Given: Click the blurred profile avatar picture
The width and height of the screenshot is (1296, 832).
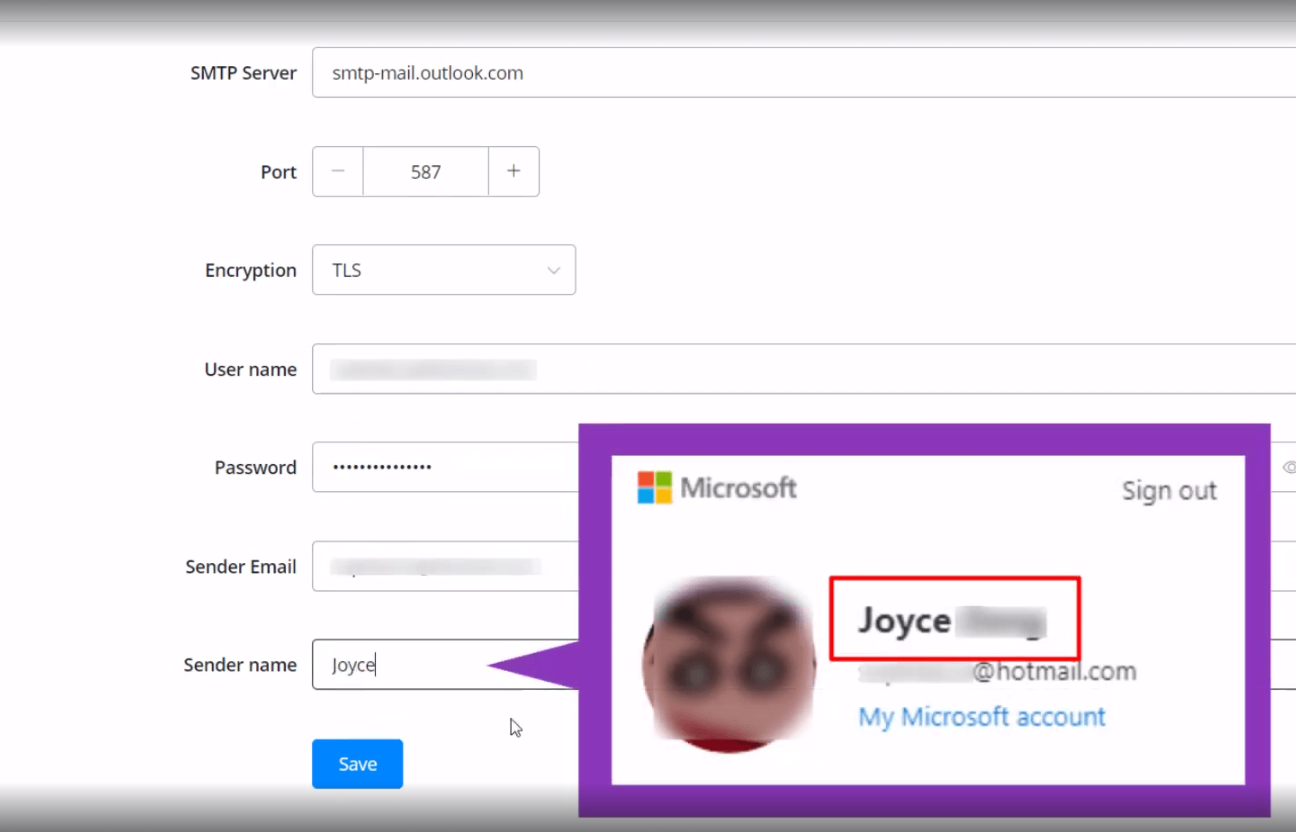Looking at the screenshot, I should click(729, 665).
